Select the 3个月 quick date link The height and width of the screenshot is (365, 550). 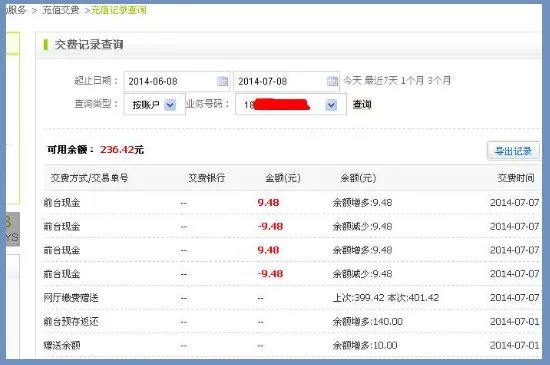[x=439, y=81]
